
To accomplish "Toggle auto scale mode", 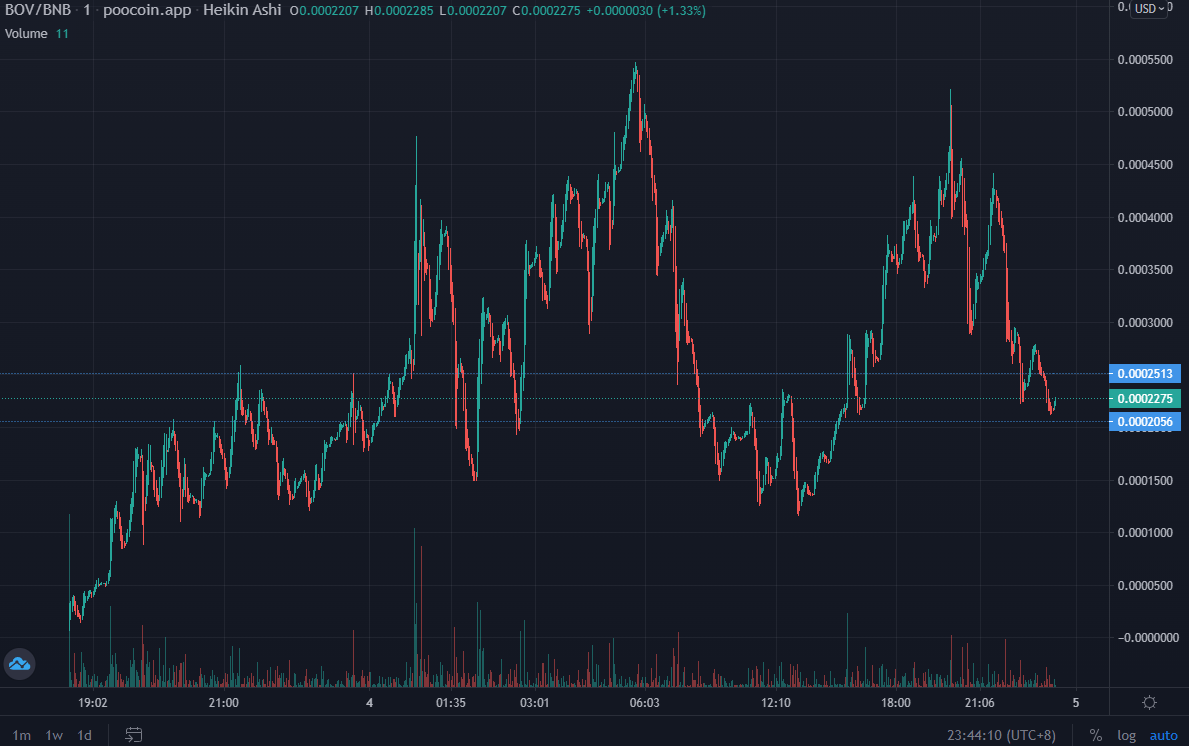I will (1163, 735).
